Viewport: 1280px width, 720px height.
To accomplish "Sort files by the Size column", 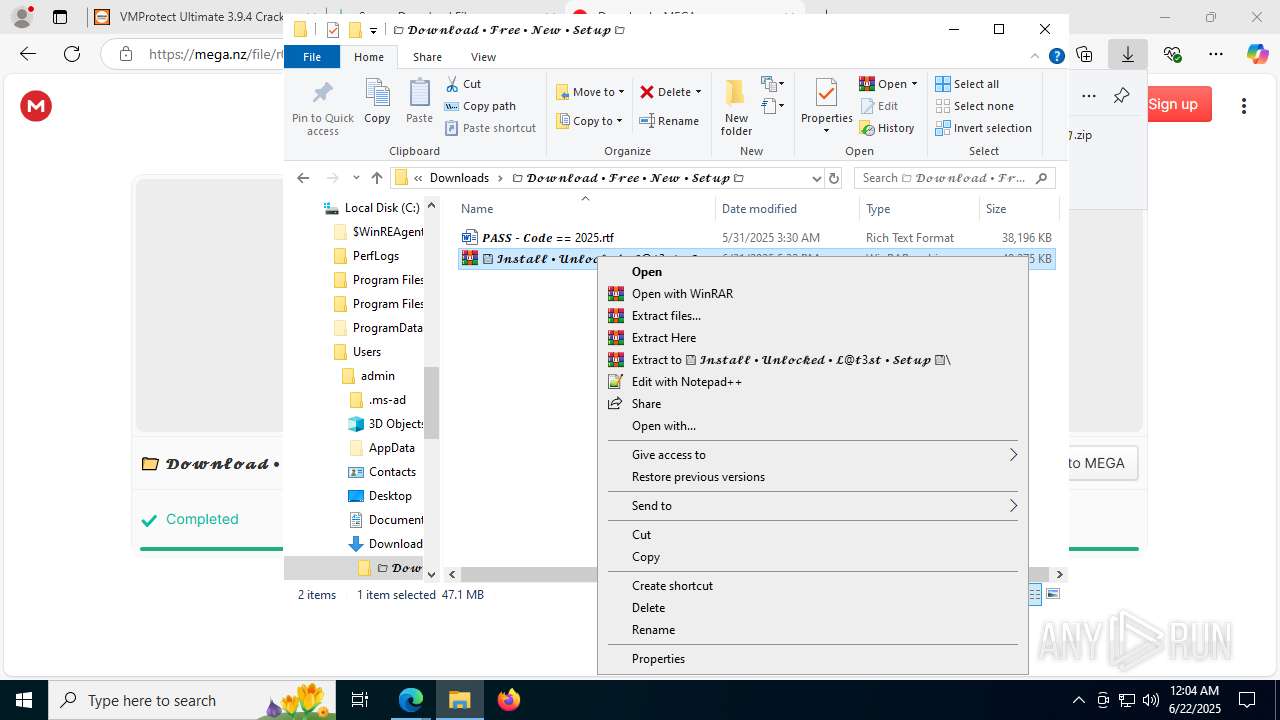I will [x=1017, y=209].
